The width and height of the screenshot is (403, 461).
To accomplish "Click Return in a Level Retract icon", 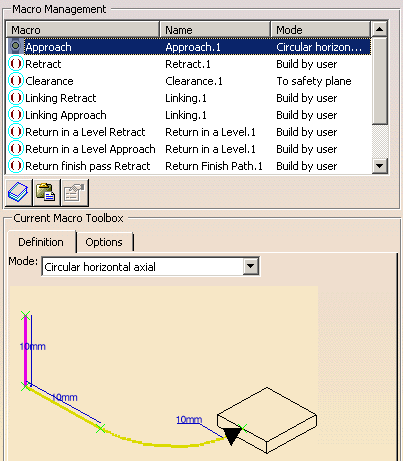I will pos(16,131).
